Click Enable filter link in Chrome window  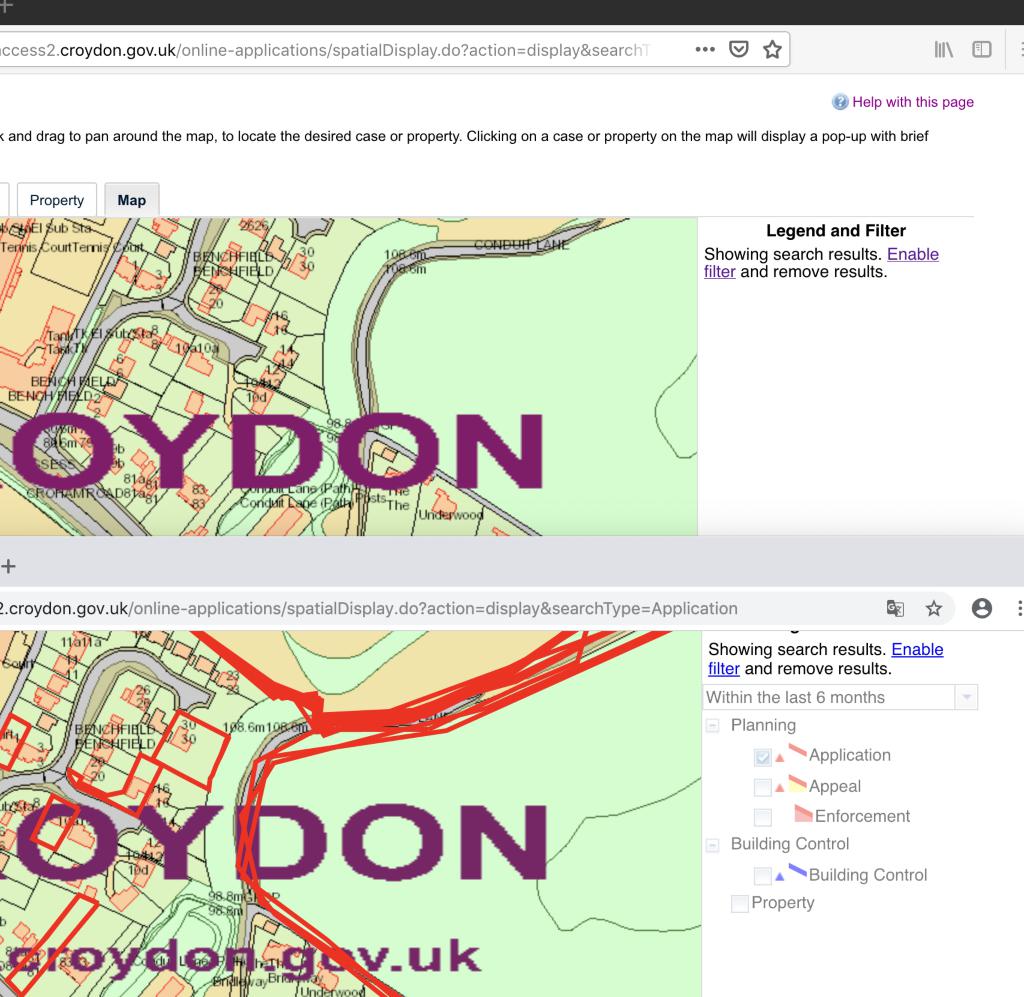917,649
